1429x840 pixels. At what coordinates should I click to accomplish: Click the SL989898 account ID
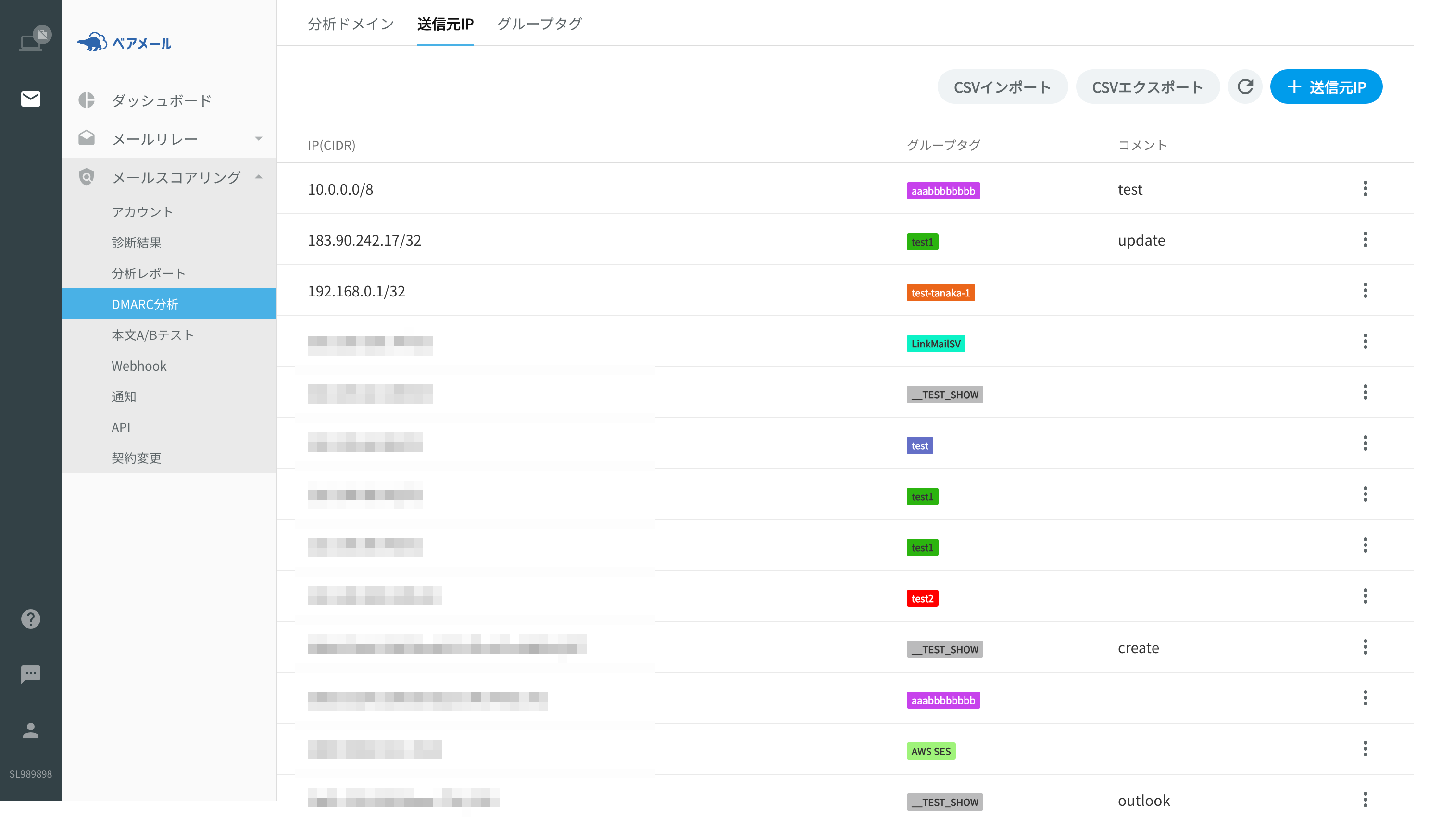31,774
